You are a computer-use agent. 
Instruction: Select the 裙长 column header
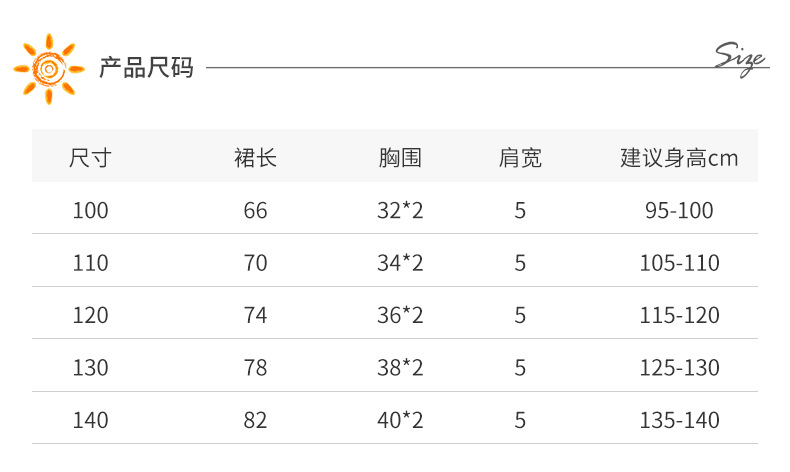coord(255,157)
